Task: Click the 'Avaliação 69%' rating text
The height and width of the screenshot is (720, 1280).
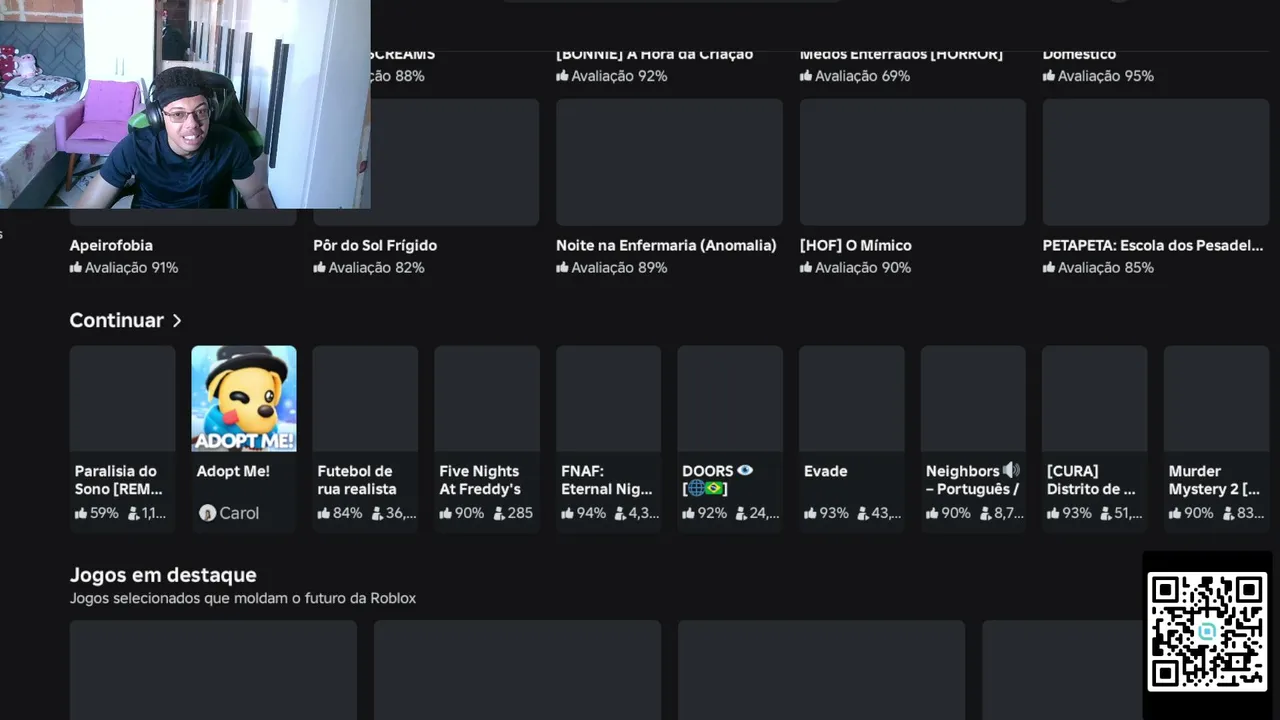Action: click(863, 76)
